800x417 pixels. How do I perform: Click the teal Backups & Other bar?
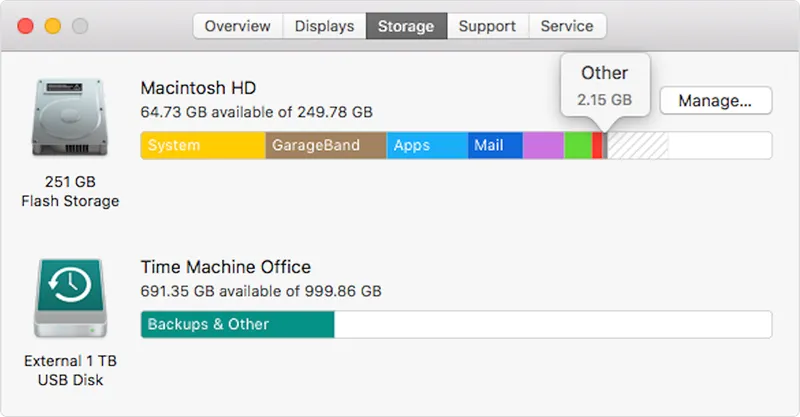coord(238,325)
